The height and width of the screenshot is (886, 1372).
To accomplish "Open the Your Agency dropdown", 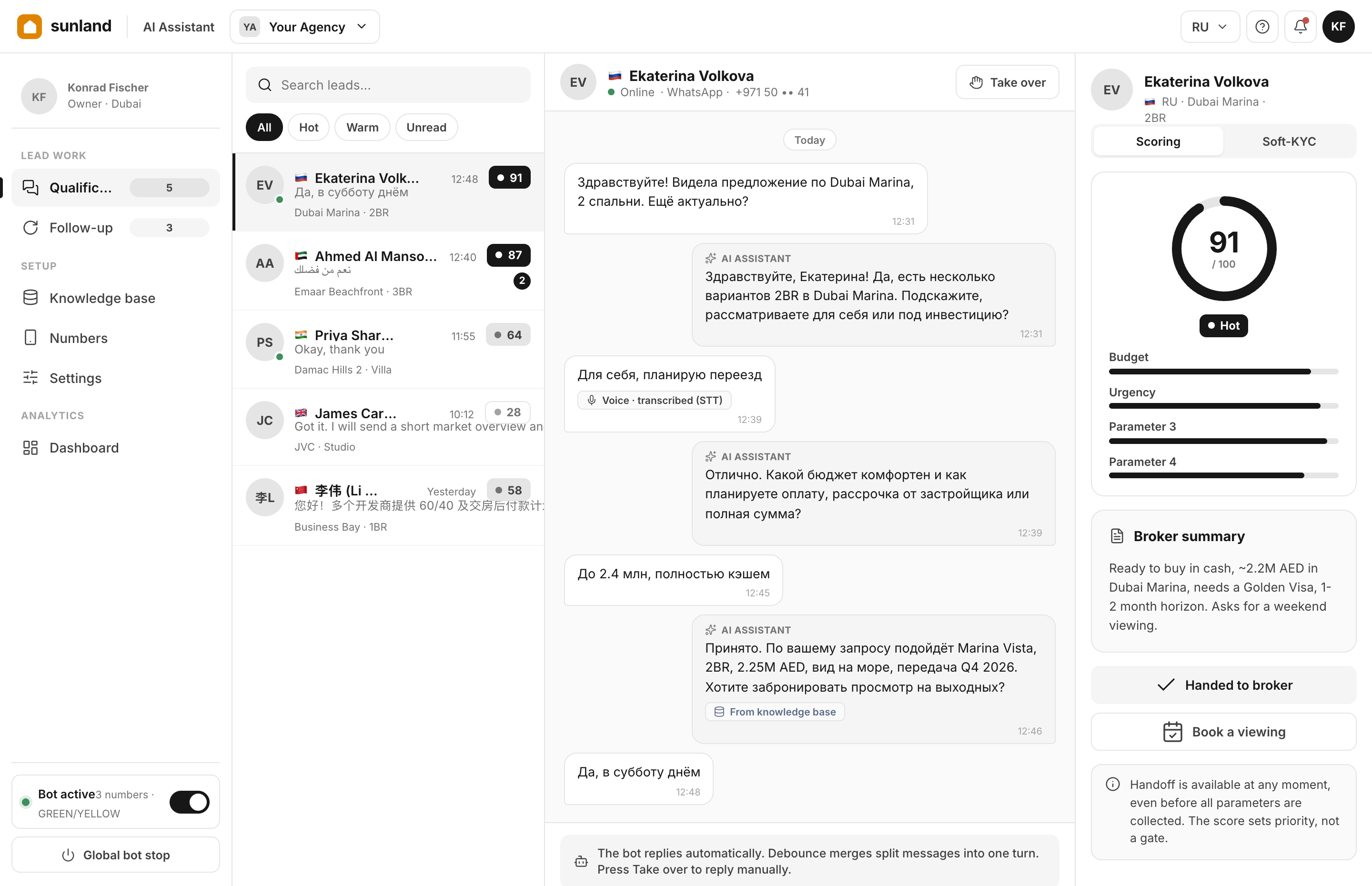I will (x=304, y=27).
